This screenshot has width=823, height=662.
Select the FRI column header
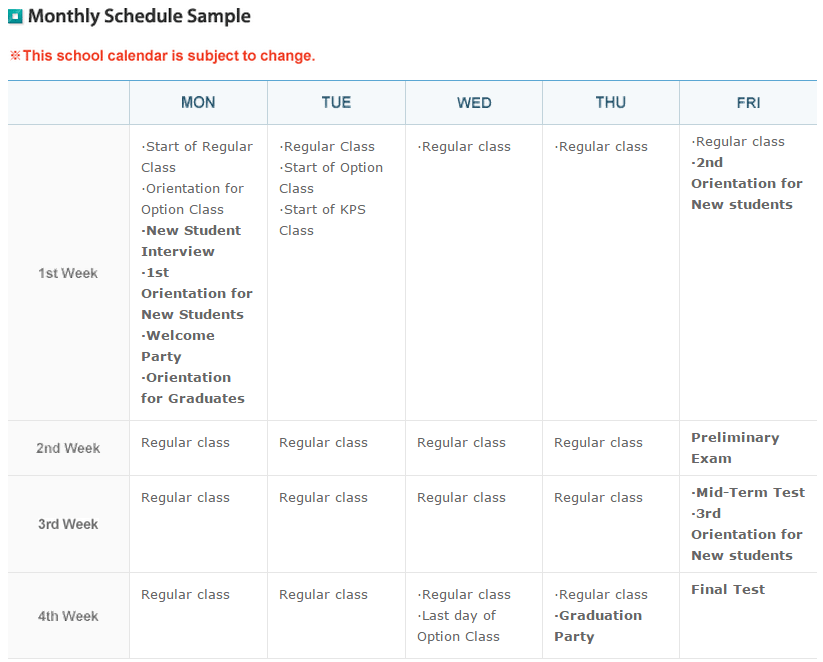coord(748,102)
